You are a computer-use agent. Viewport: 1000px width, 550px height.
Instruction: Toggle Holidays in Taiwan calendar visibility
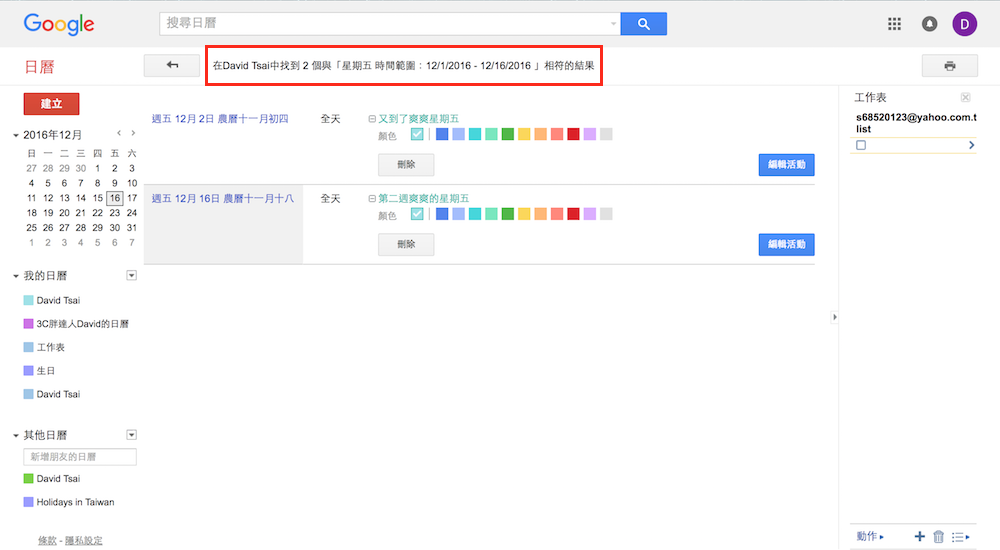28,502
